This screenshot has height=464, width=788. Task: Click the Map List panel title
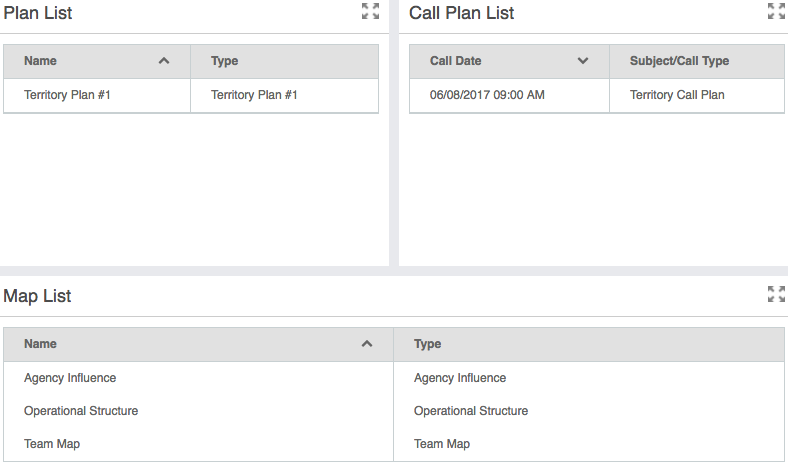37,296
